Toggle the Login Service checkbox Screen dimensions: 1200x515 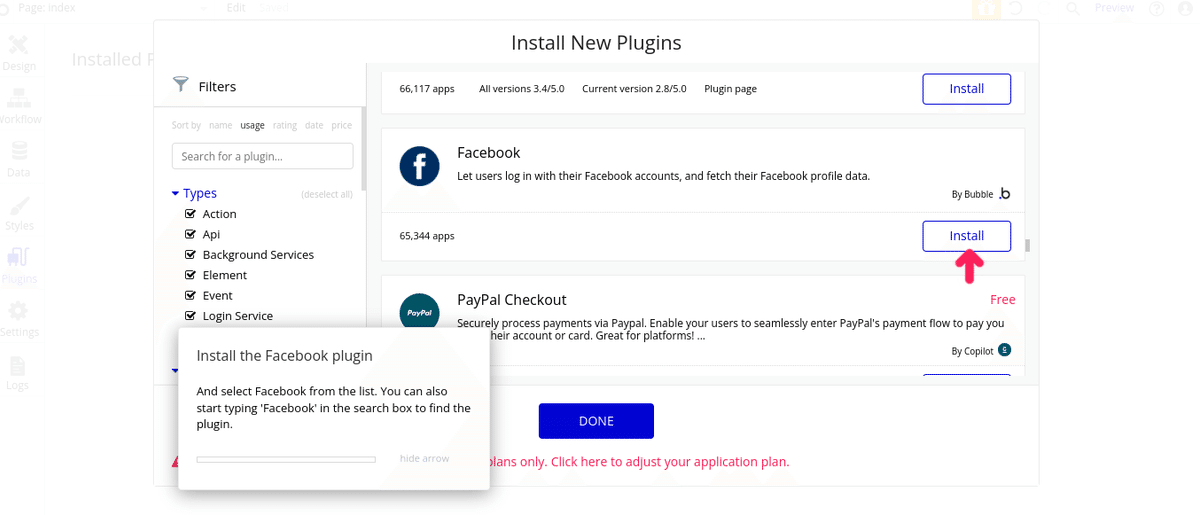pos(190,316)
